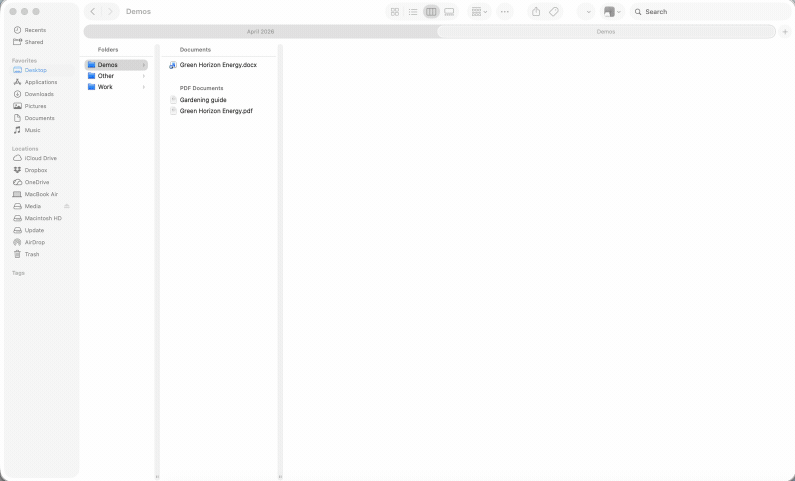Click the Edit Tags icon
This screenshot has width=795, height=481.
coord(554,12)
